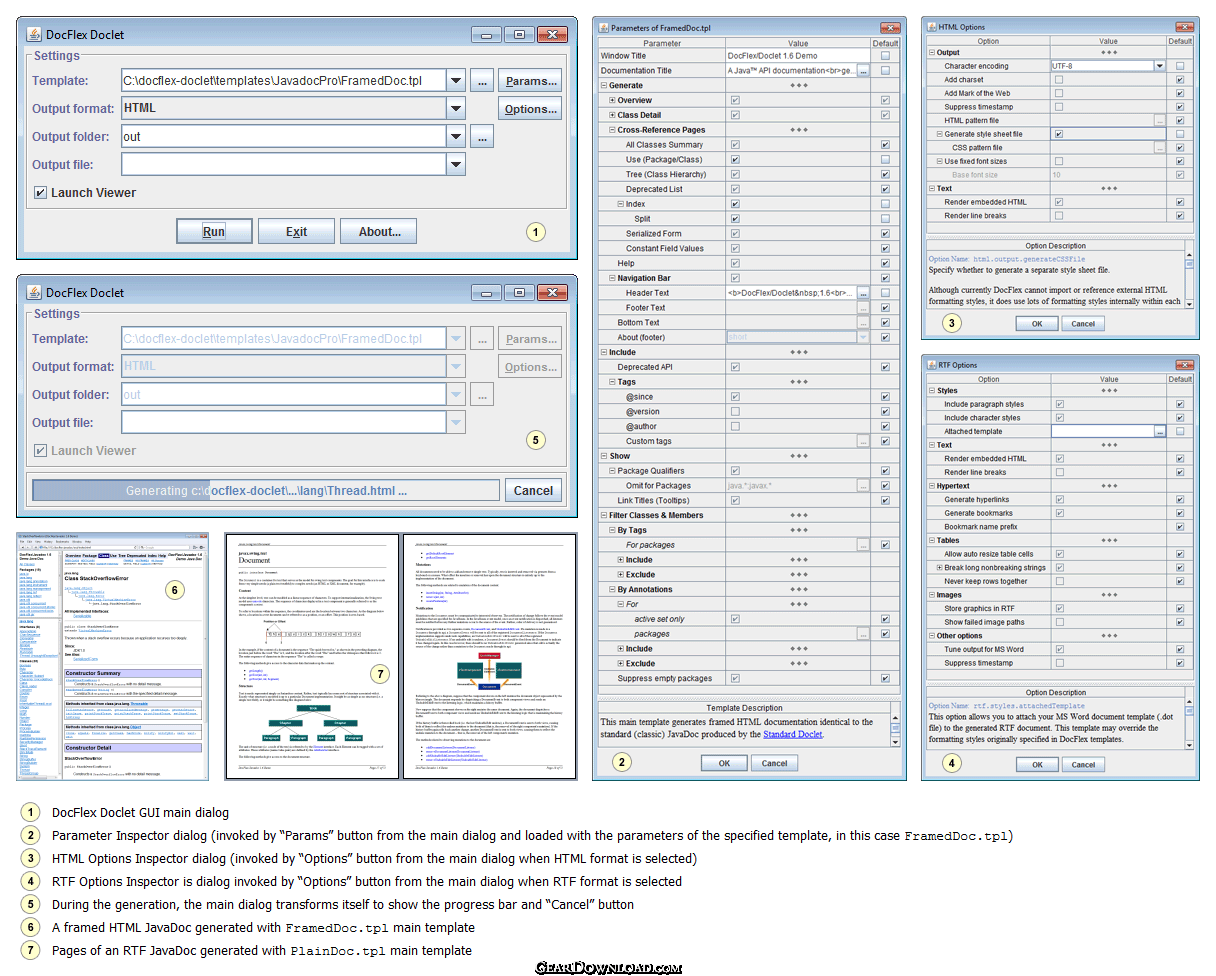Screen dimensions: 1216x976
Task: Click the Java icon in the Parameters of FramedDoc.tpl title bar
Action: [x=602, y=28]
